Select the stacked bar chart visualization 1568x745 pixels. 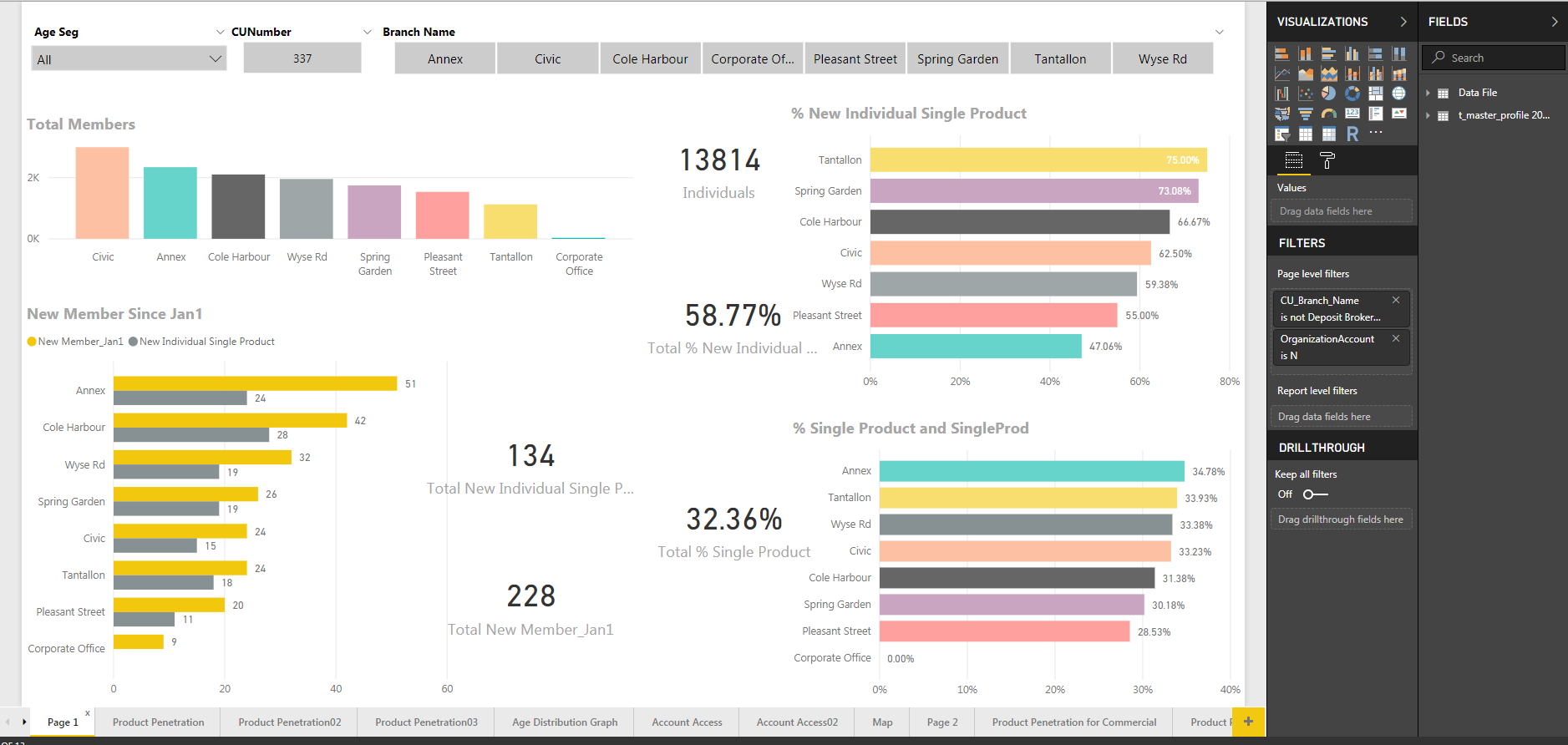point(1281,54)
